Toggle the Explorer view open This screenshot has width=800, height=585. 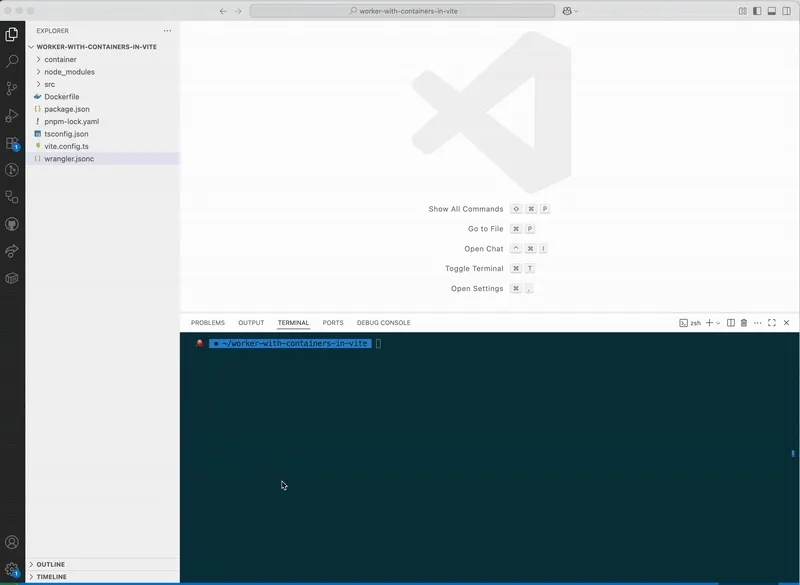12,33
